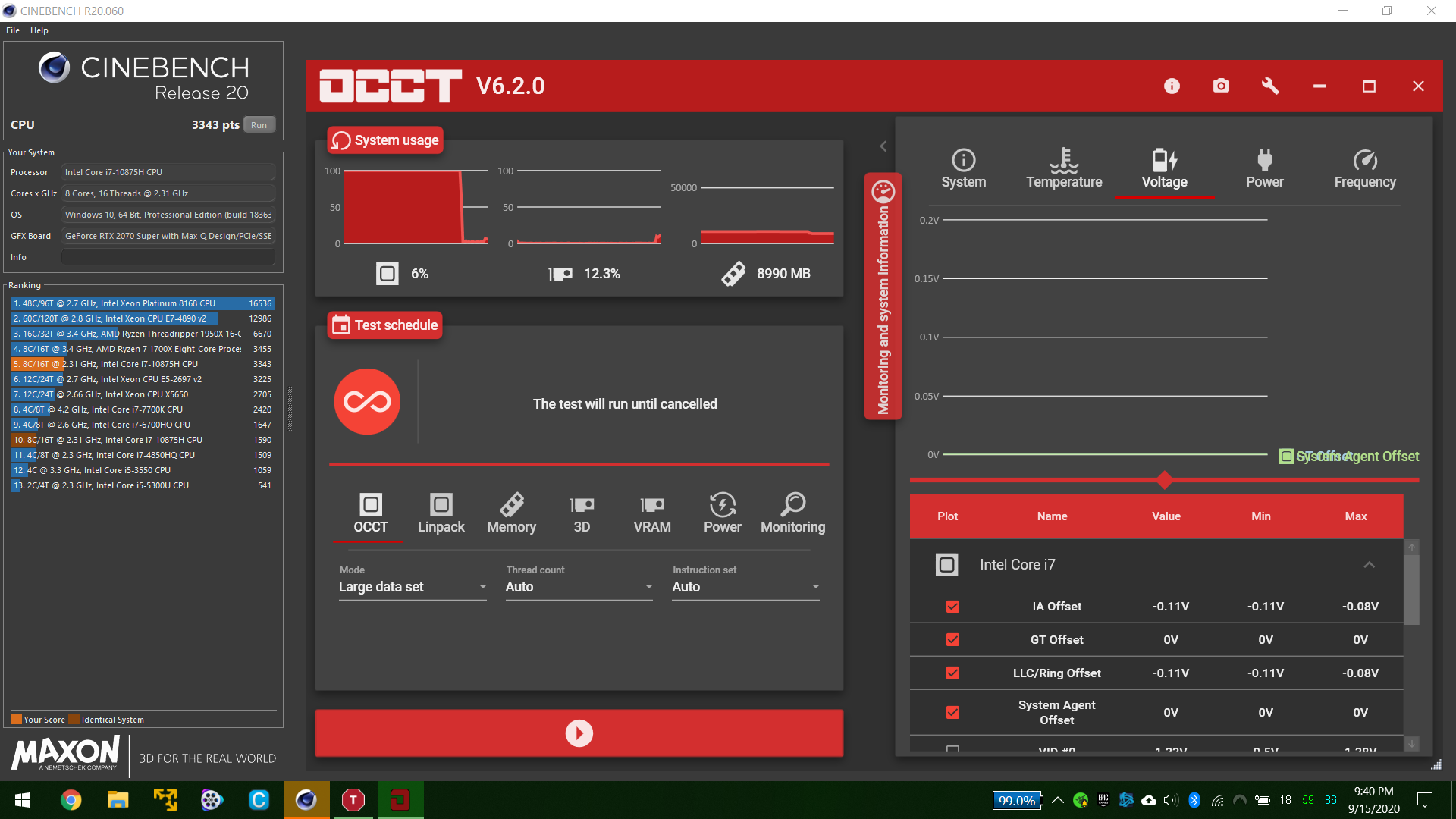The image size is (1456, 819).
Task: Open OCCT settings wrench icon
Action: 1270,86
